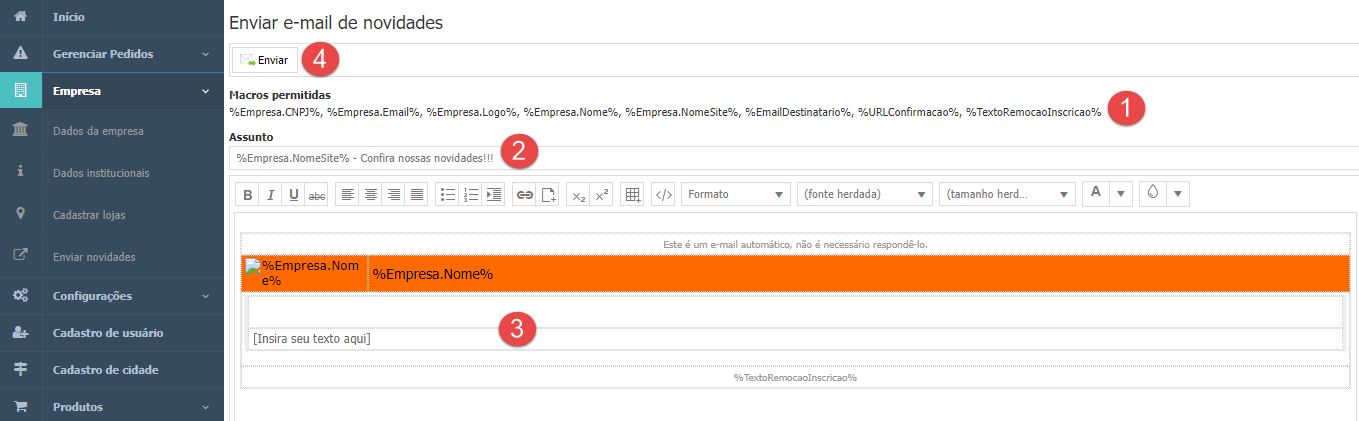
Task: Switch to HTML source view
Action: pyautogui.click(x=663, y=195)
